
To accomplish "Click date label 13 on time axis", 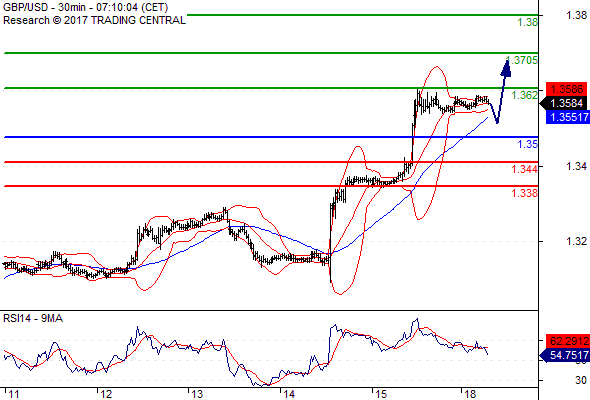I will tap(197, 394).
